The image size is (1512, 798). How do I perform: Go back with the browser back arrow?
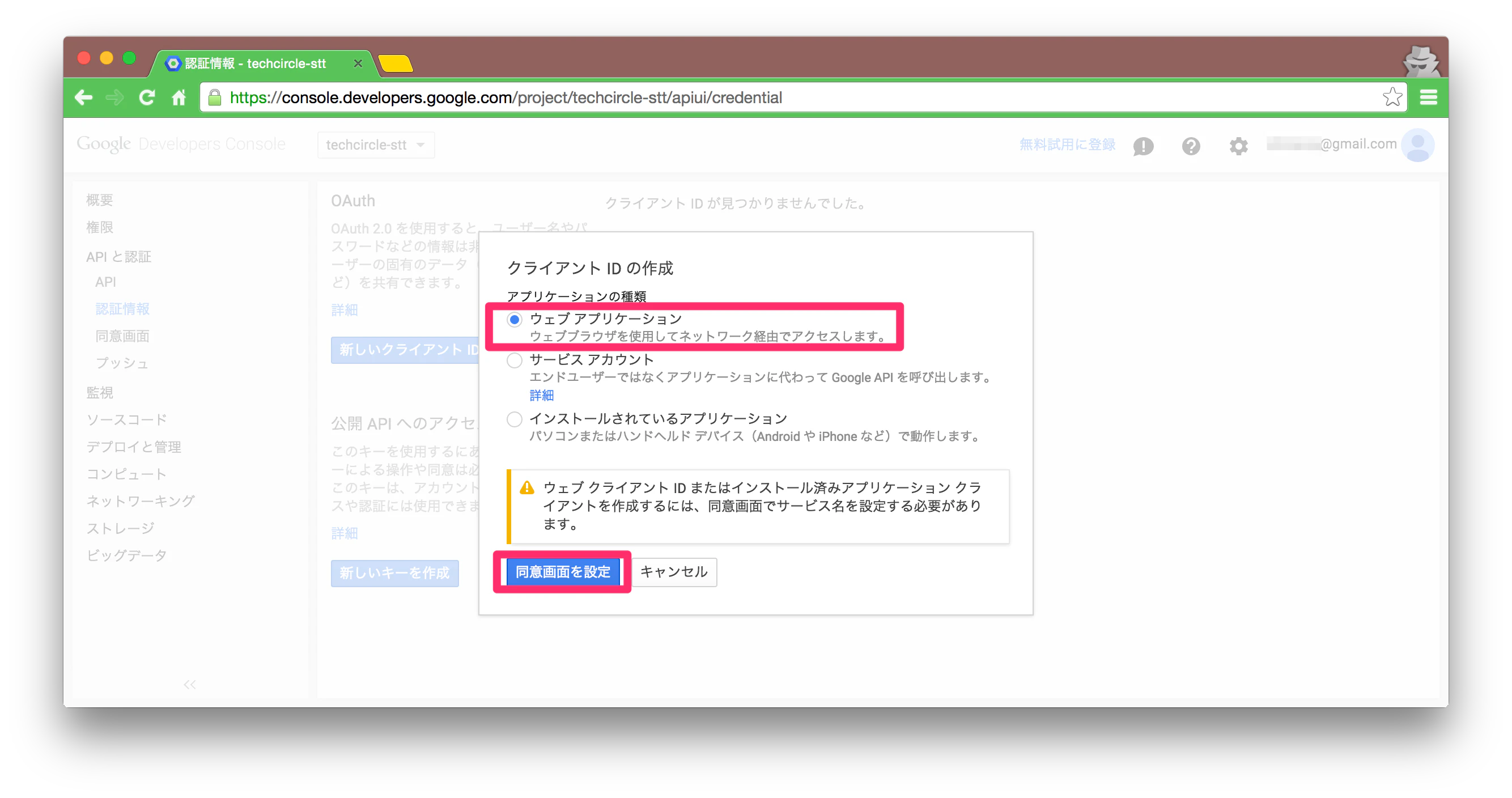coord(83,97)
